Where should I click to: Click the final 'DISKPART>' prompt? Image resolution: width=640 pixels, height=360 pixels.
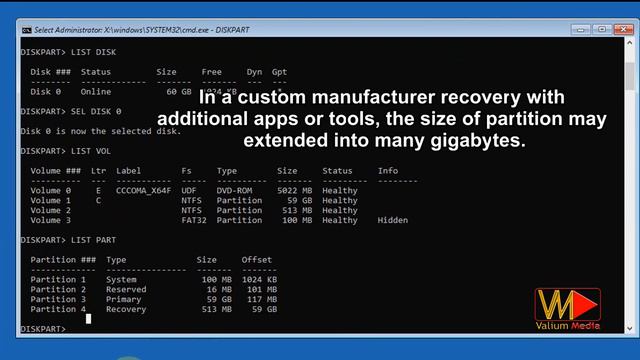(x=43, y=329)
